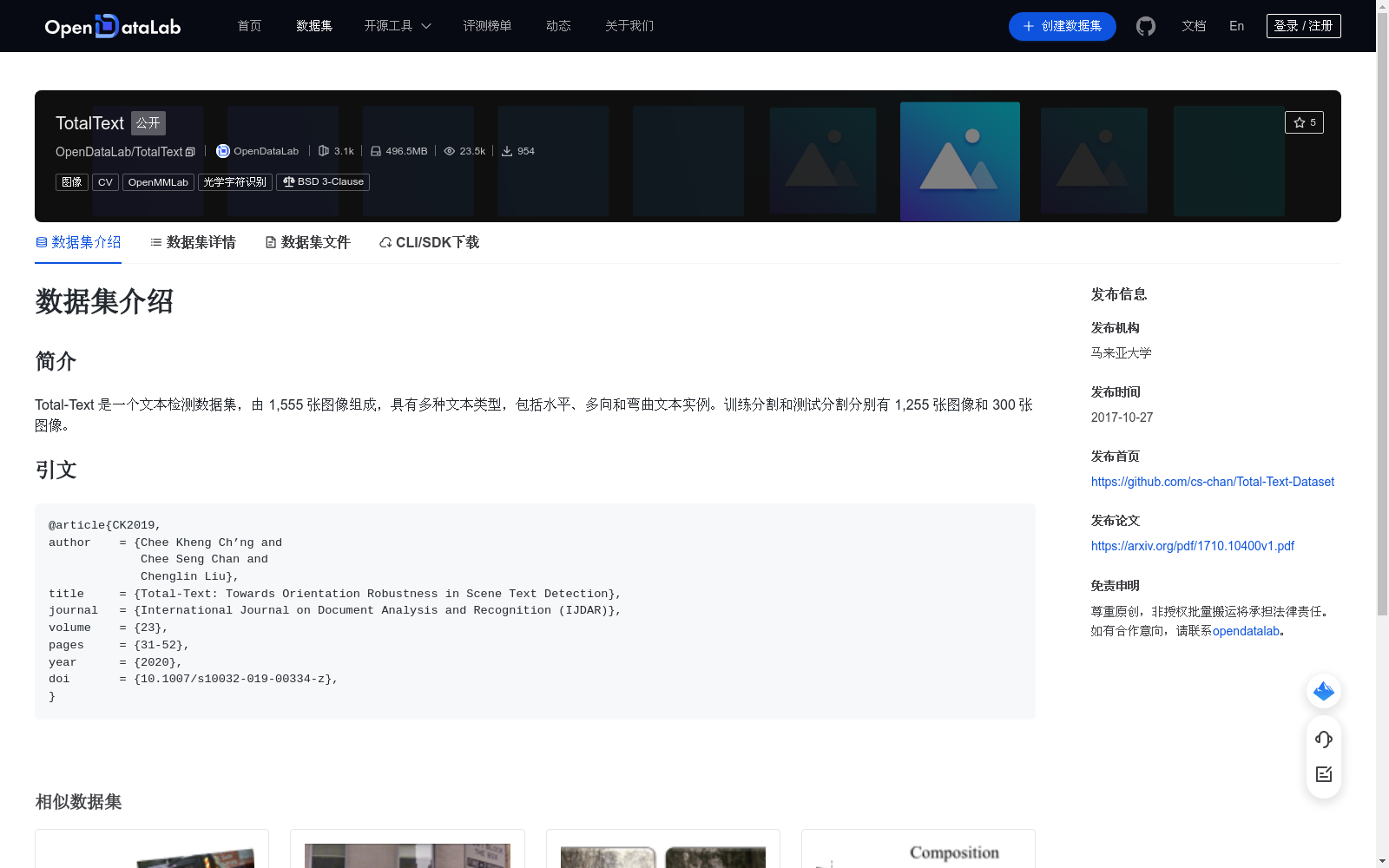1389x868 pixels.
Task: Open the arxiv paper PDF link
Action: [x=1193, y=546]
